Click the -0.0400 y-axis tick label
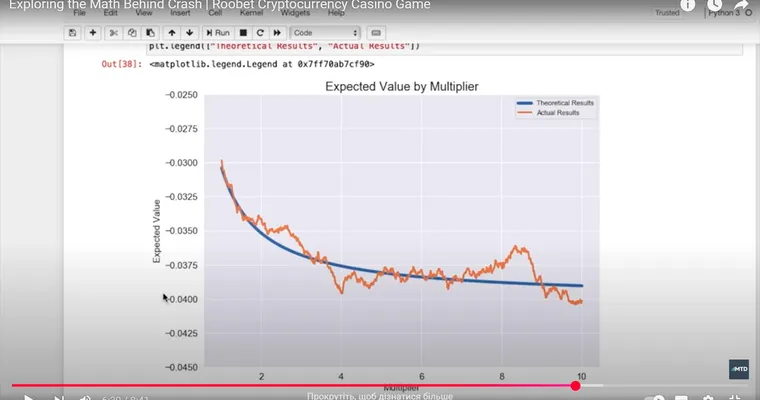760x400 pixels. [181, 299]
